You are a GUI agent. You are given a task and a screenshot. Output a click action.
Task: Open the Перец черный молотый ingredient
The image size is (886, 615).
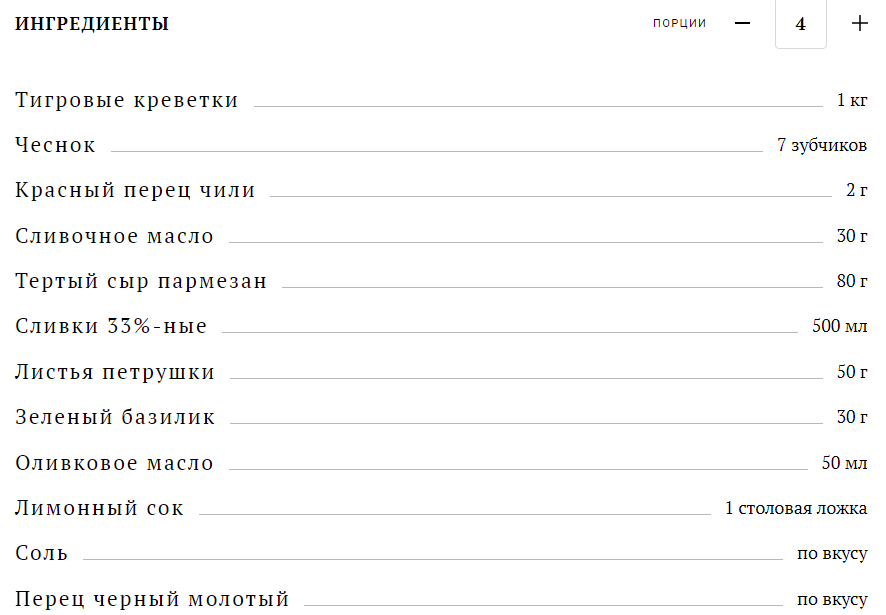152,599
